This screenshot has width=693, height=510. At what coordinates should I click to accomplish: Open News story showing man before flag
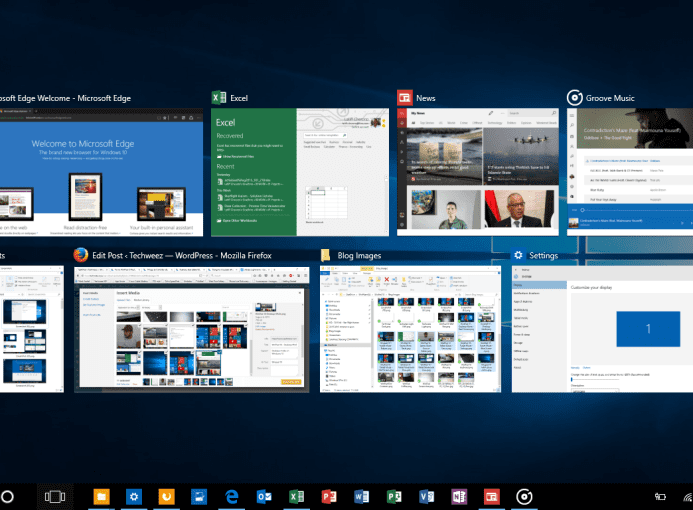pyautogui.click(x=520, y=209)
